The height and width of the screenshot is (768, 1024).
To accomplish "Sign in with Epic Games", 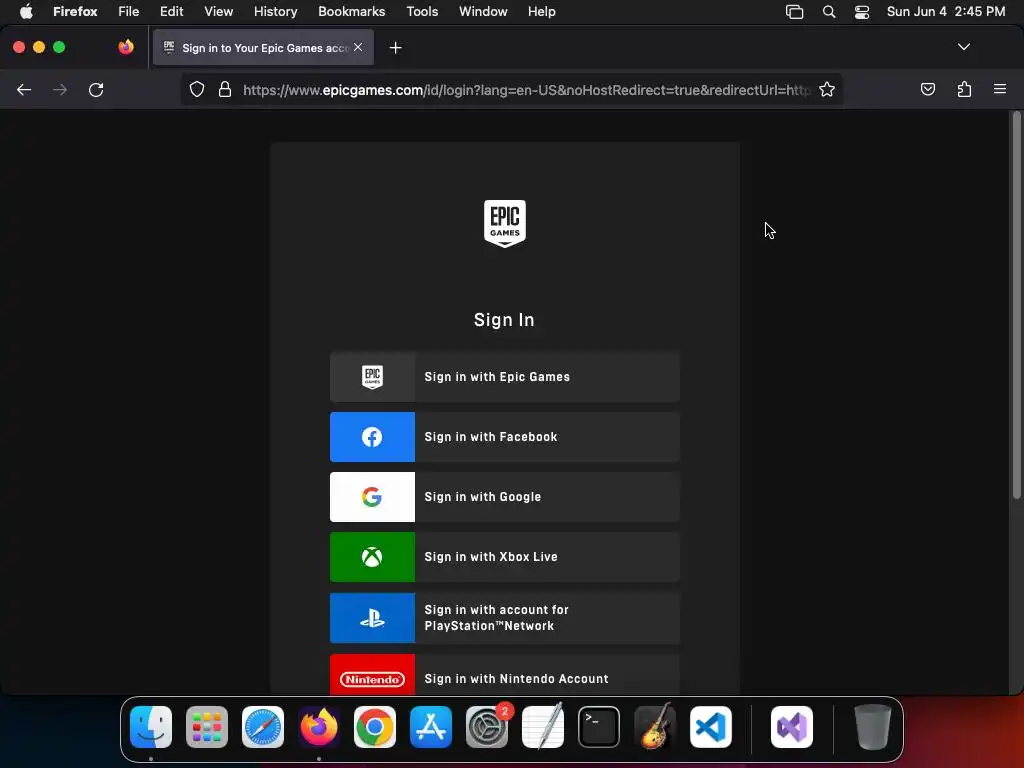I will (x=505, y=377).
